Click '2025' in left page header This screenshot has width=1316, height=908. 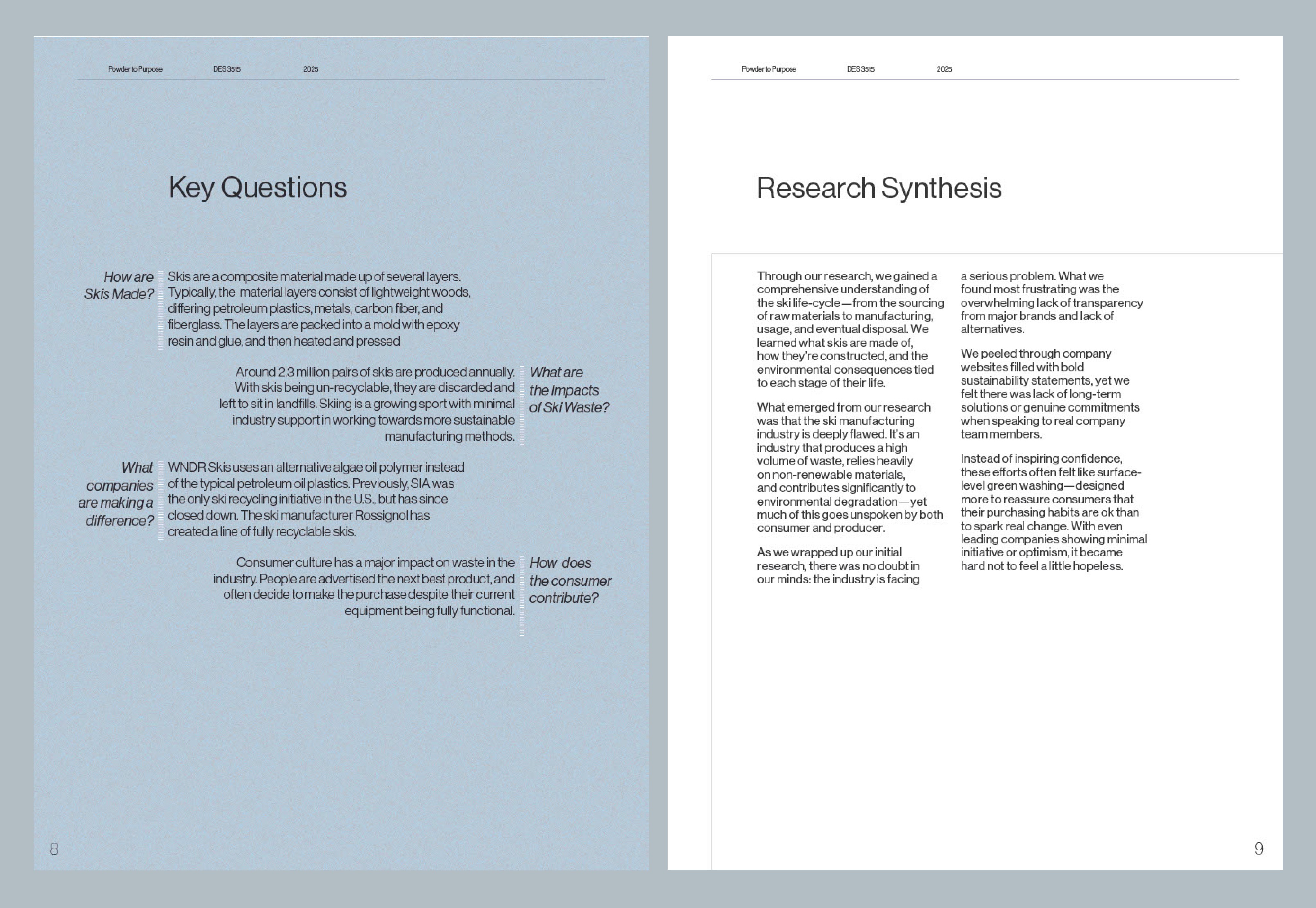pyautogui.click(x=311, y=69)
